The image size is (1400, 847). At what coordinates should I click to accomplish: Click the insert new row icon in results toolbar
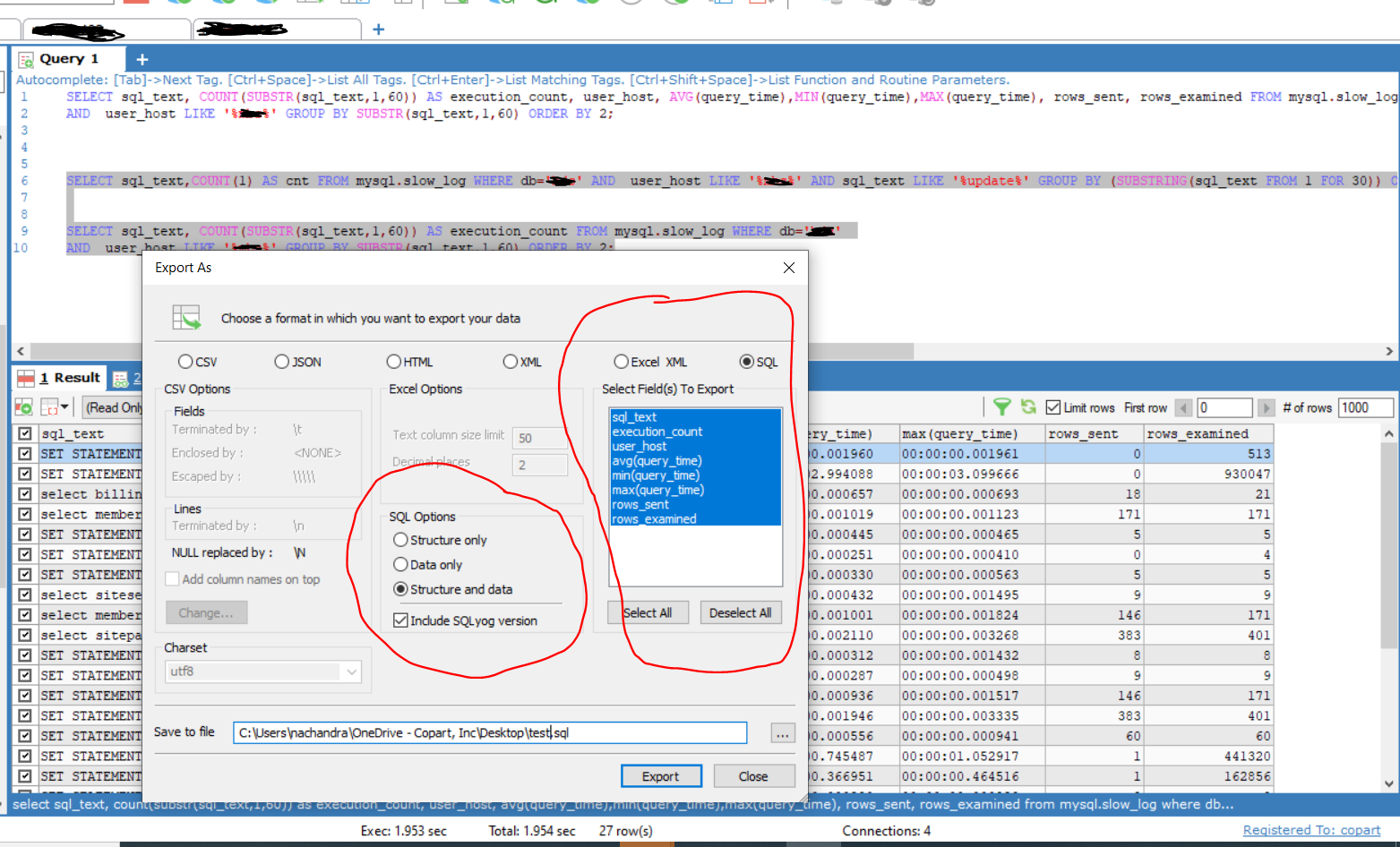[24, 407]
